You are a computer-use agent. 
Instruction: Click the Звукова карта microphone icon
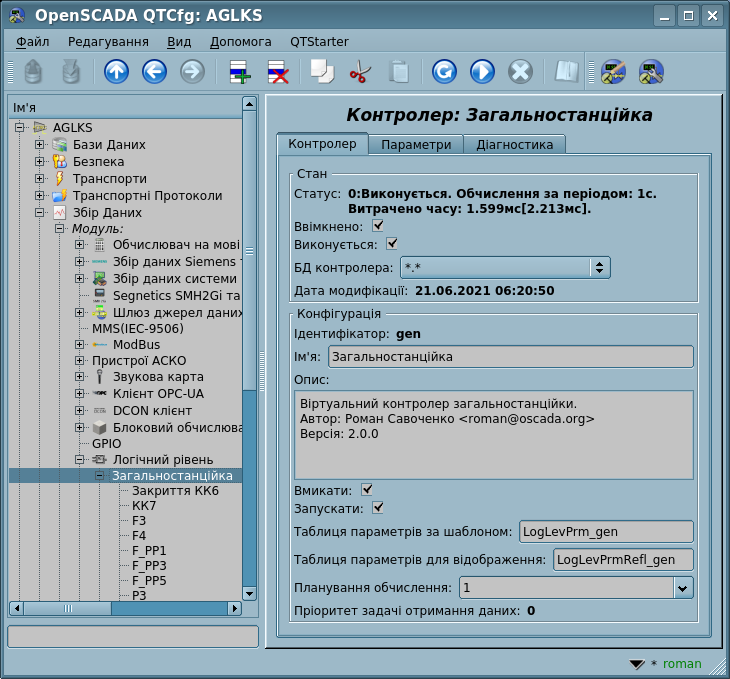click(99, 377)
